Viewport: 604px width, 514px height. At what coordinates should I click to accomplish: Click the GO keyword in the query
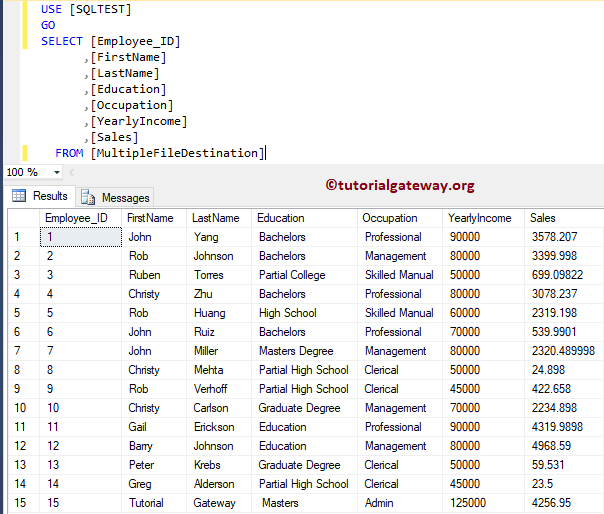pos(48,25)
